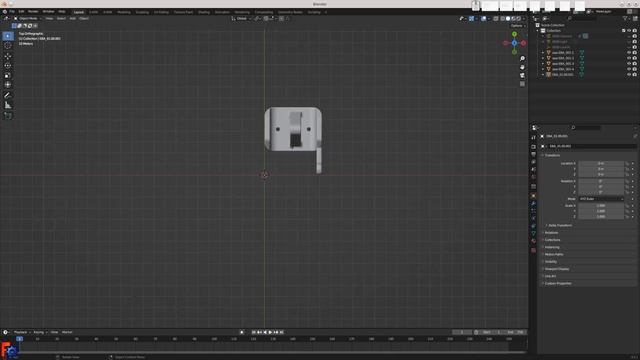Viewport: 640px width, 360px height.
Task: Select the Rotate tool
Action: 8,65
